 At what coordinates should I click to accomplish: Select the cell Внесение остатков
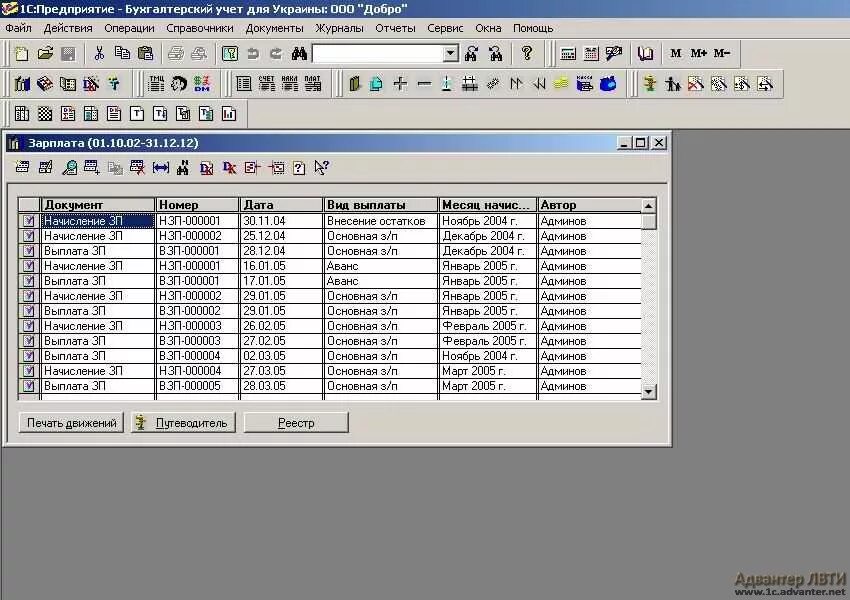(381, 221)
